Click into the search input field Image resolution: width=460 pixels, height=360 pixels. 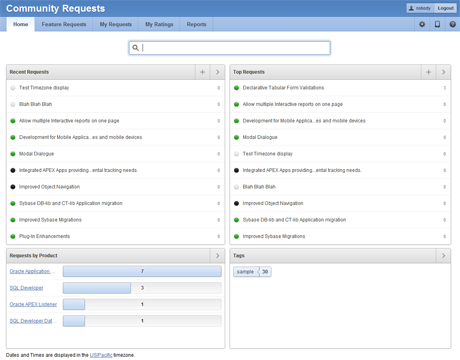[x=230, y=48]
